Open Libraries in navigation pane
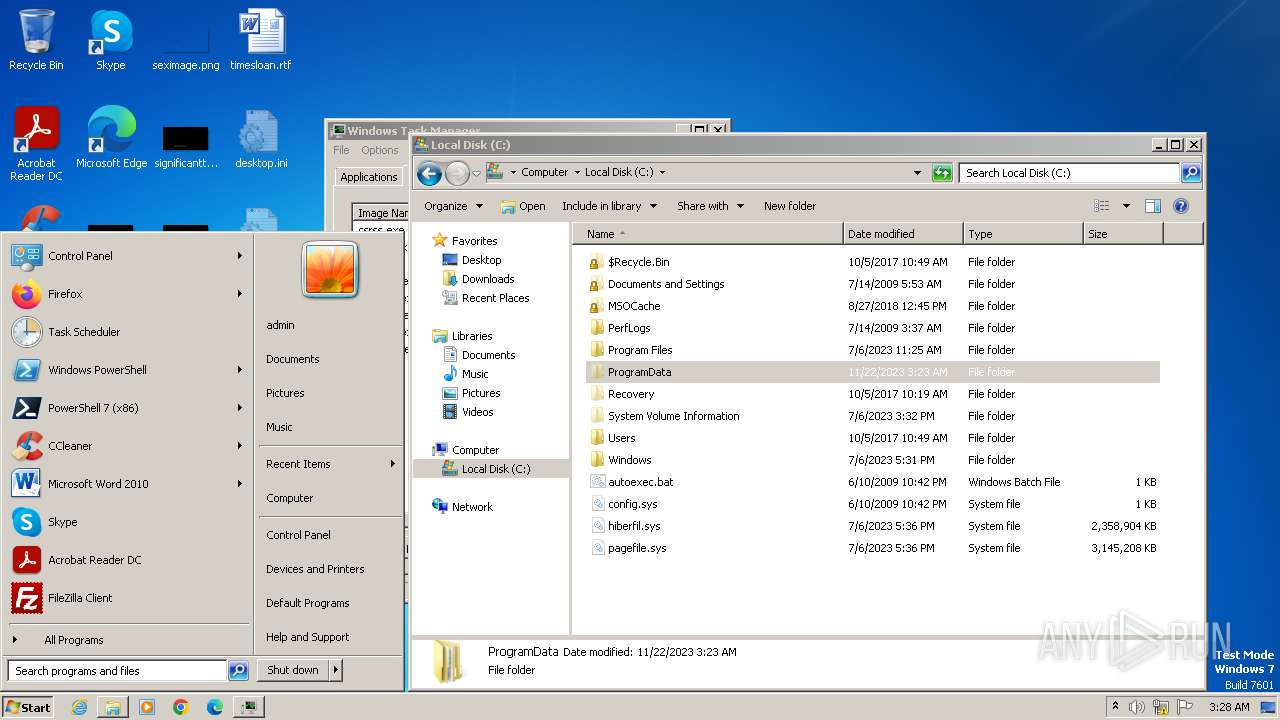Screen dimensions: 1280x720 click(x=471, y=336)
